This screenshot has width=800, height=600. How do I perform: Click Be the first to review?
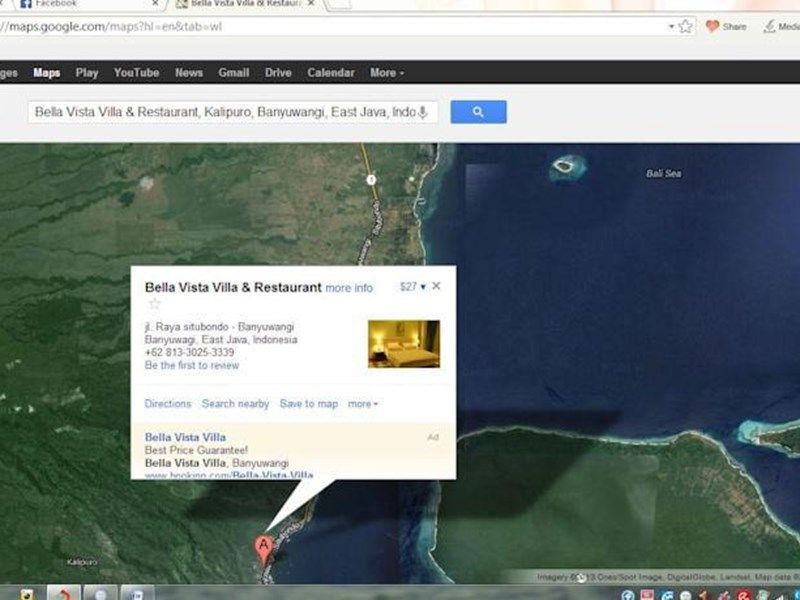pos(192,365)
